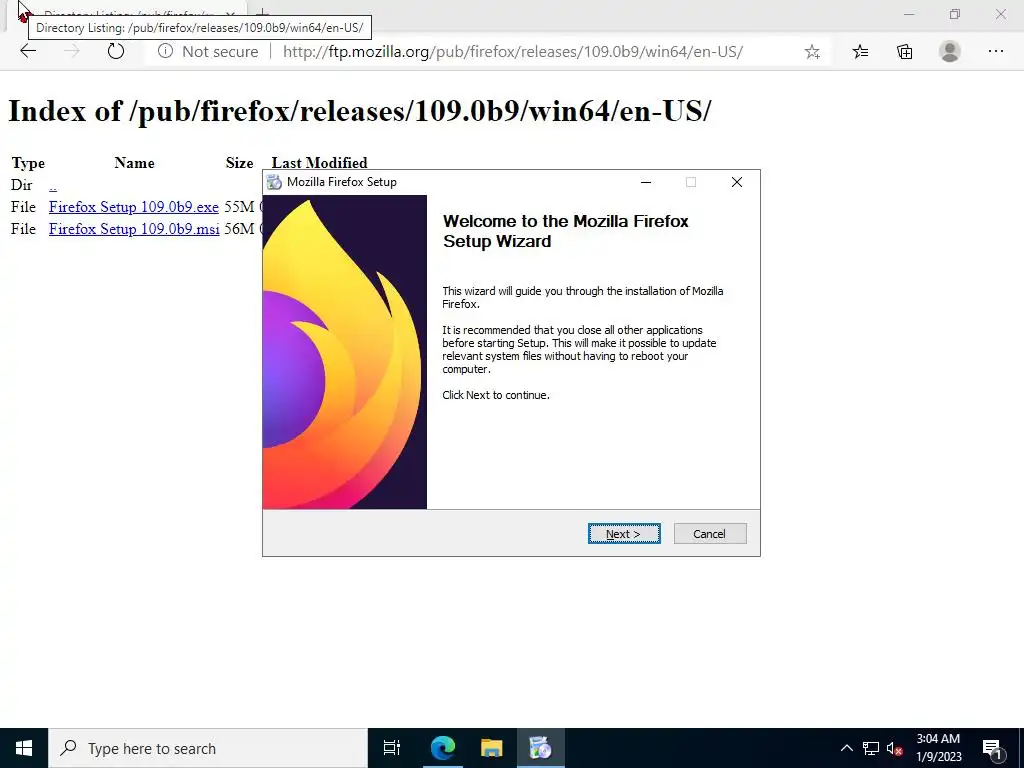Select the Last Modified column header

[319, 163]
